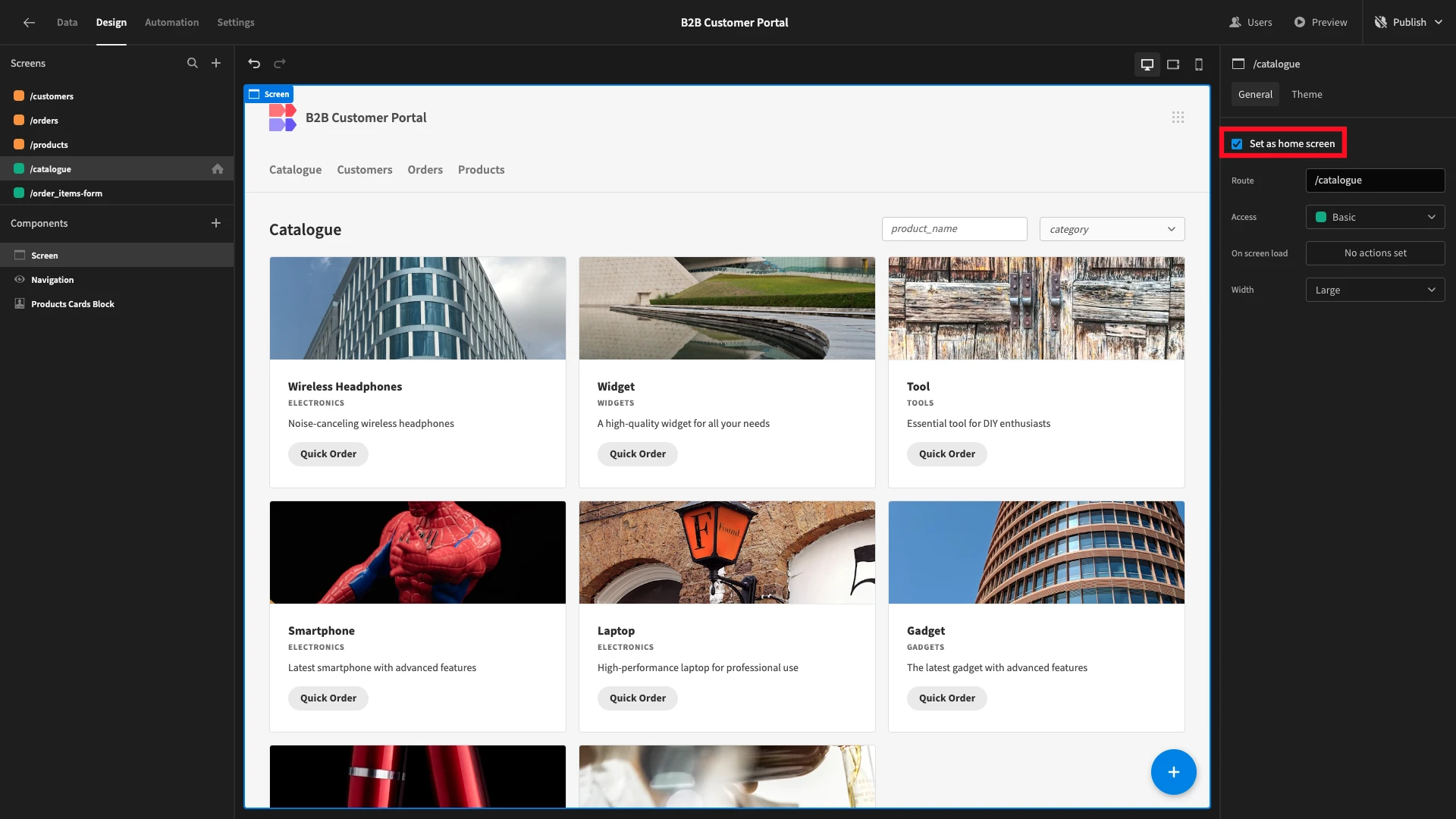Expand the category filter dropdown
The height and width of the screenshot is (819, 1456).
tap(1112, 229)
